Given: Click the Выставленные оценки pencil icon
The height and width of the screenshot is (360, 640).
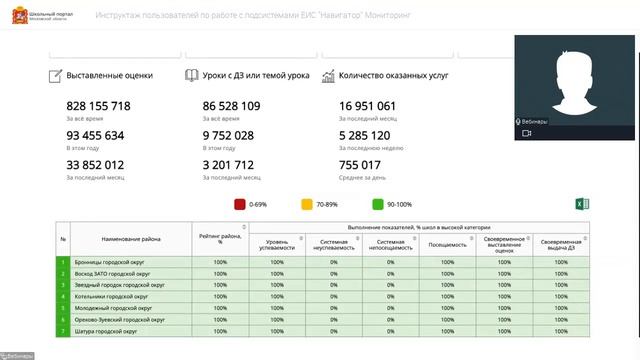Looking at the screenshot, I should (x=56, y=76).
